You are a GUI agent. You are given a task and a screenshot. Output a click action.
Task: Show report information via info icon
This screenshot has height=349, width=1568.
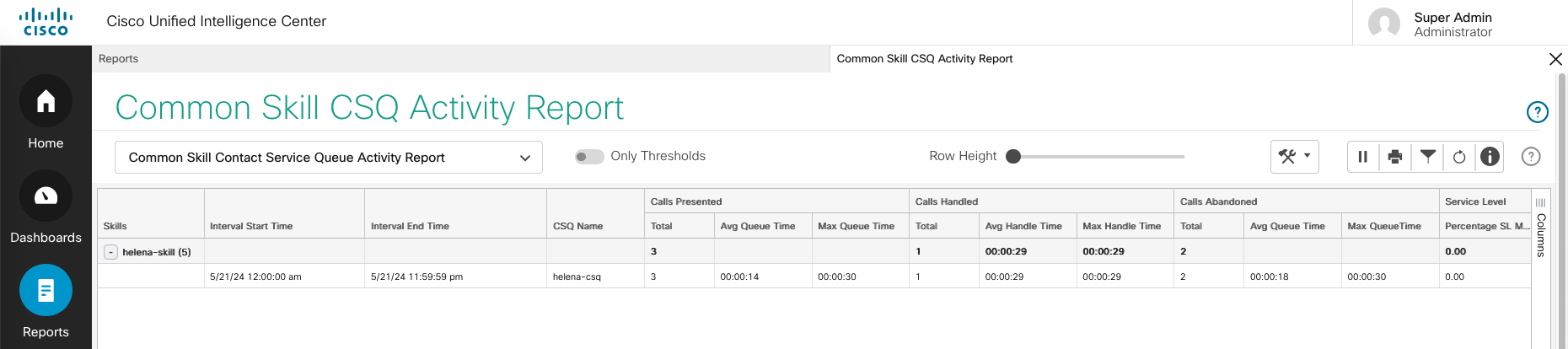pos(1490,157)
